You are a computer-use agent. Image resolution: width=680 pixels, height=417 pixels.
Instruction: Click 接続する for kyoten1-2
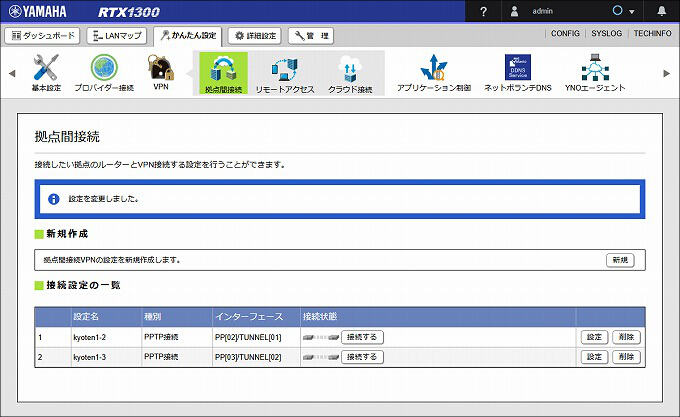click(x=362, y=337)
